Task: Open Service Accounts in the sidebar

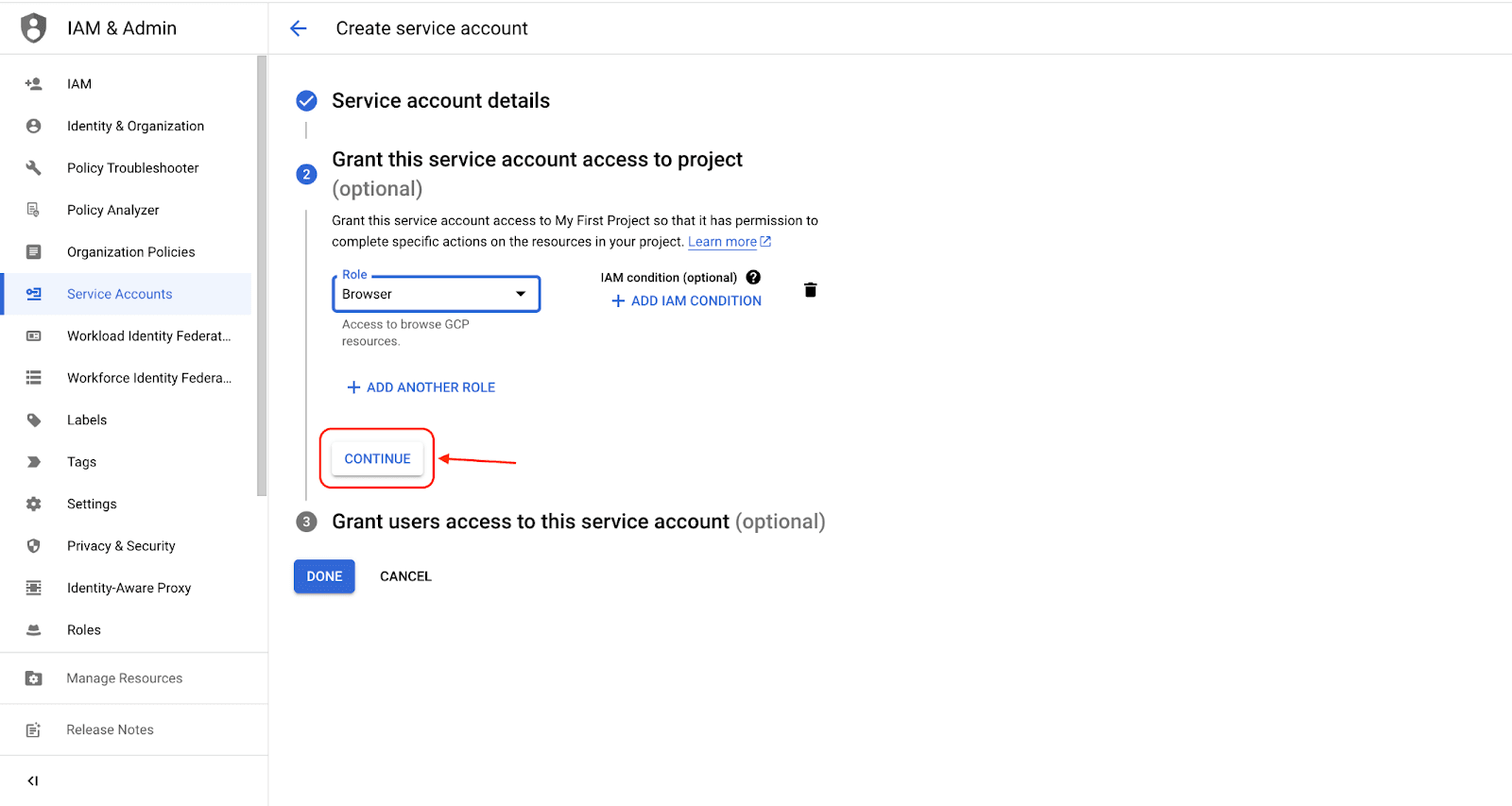Action: [119, 294]
